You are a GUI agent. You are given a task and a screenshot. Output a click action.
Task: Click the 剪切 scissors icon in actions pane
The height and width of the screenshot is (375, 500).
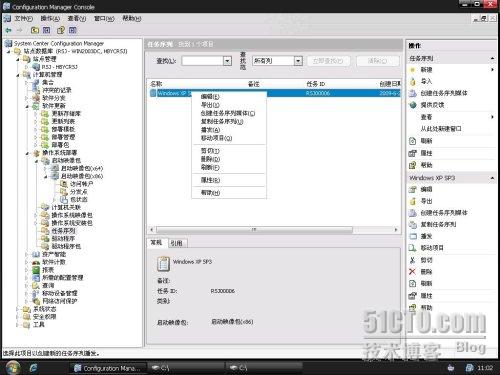pos(413,260)
